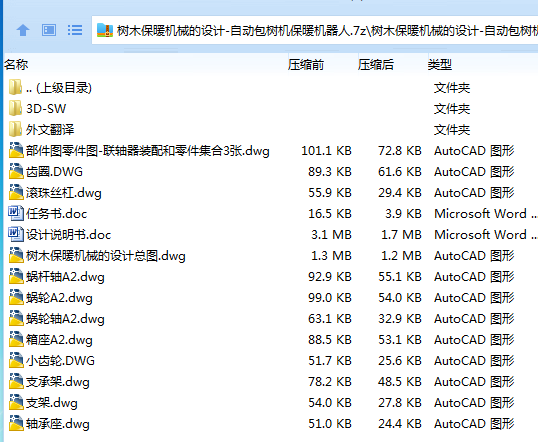Click the 蜗轮A2.dwg file icon
The height and width of the screenshot is (442, 538).
(x=16, y=297)
